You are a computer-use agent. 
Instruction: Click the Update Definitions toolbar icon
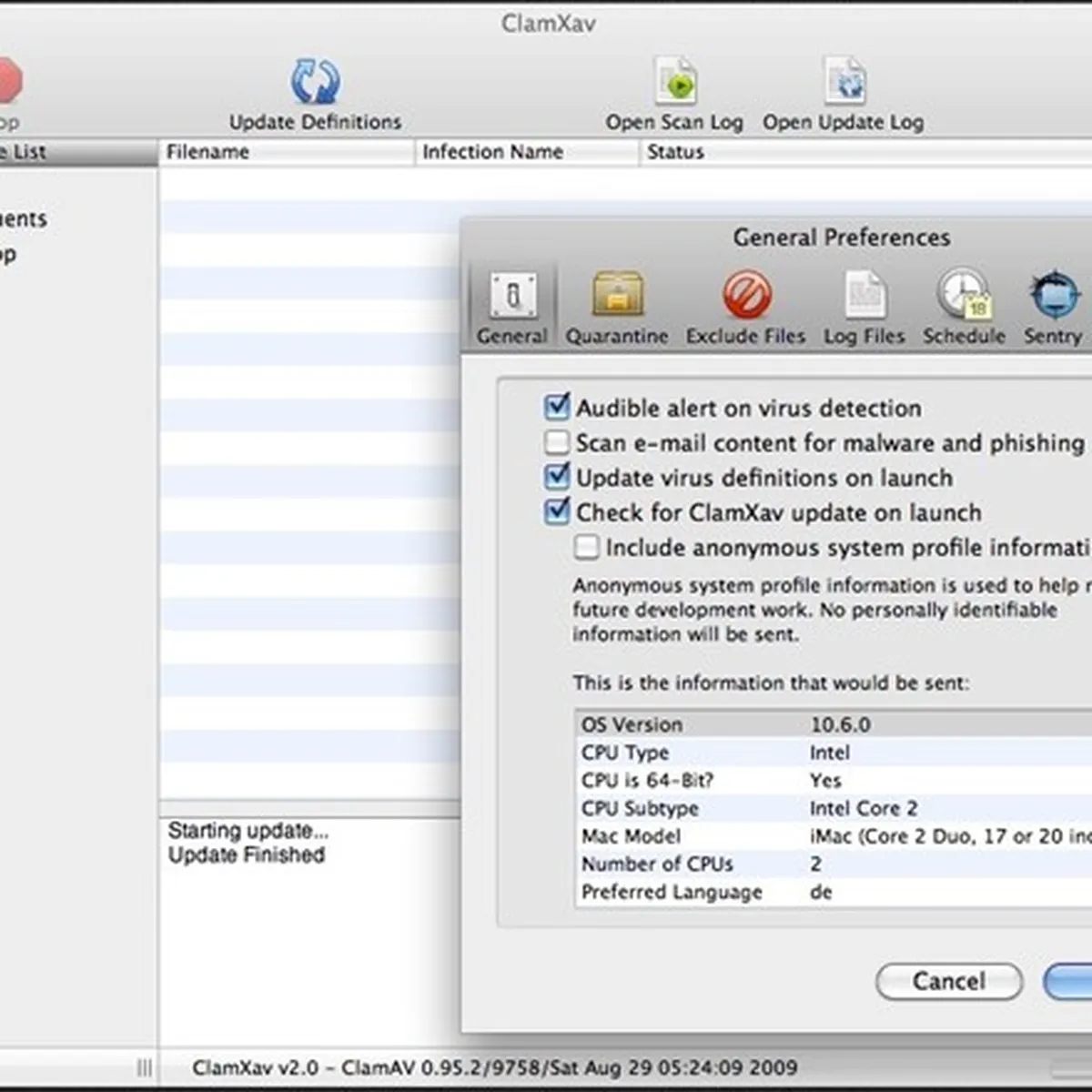(315, 82)
